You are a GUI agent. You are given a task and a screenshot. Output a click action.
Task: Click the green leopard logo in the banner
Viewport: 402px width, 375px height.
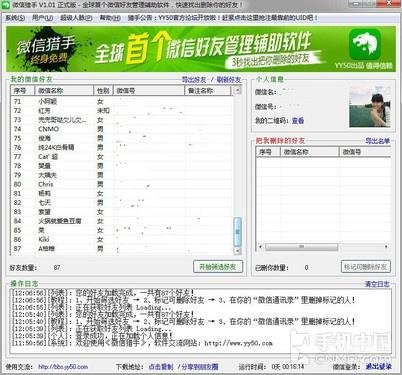coord(365,44)
